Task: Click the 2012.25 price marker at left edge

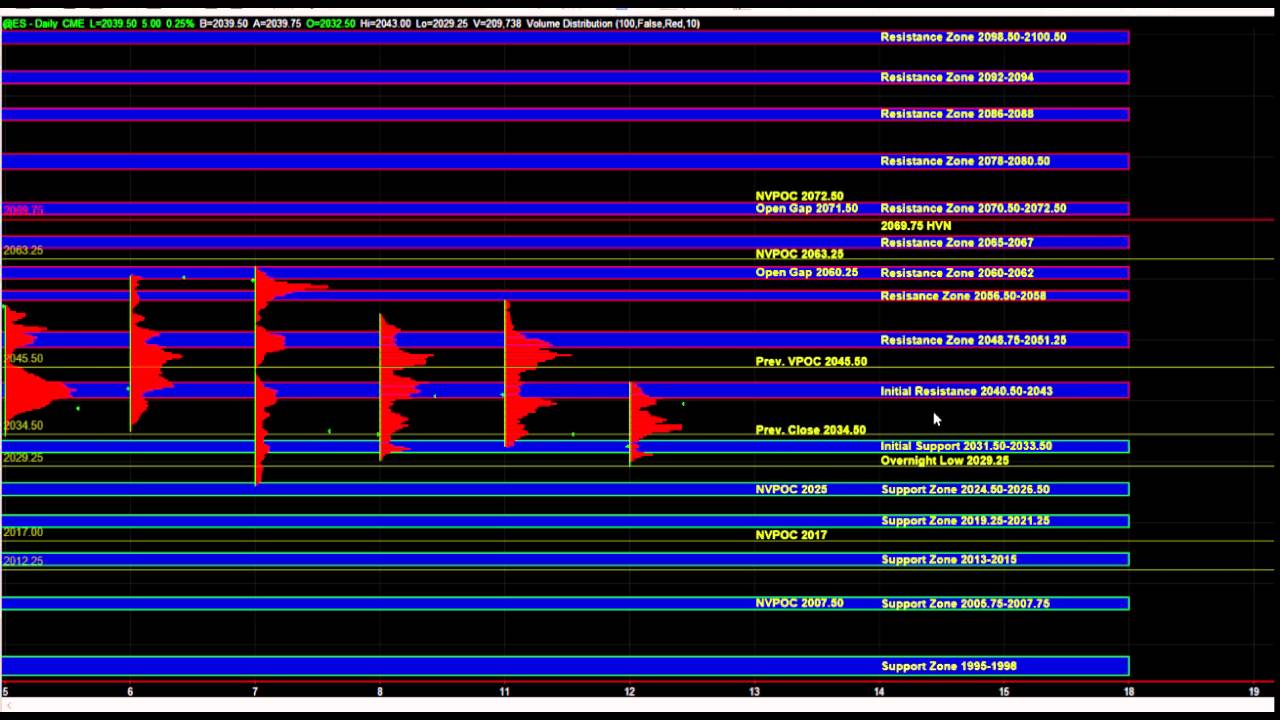Action: [x=23, y=562]
